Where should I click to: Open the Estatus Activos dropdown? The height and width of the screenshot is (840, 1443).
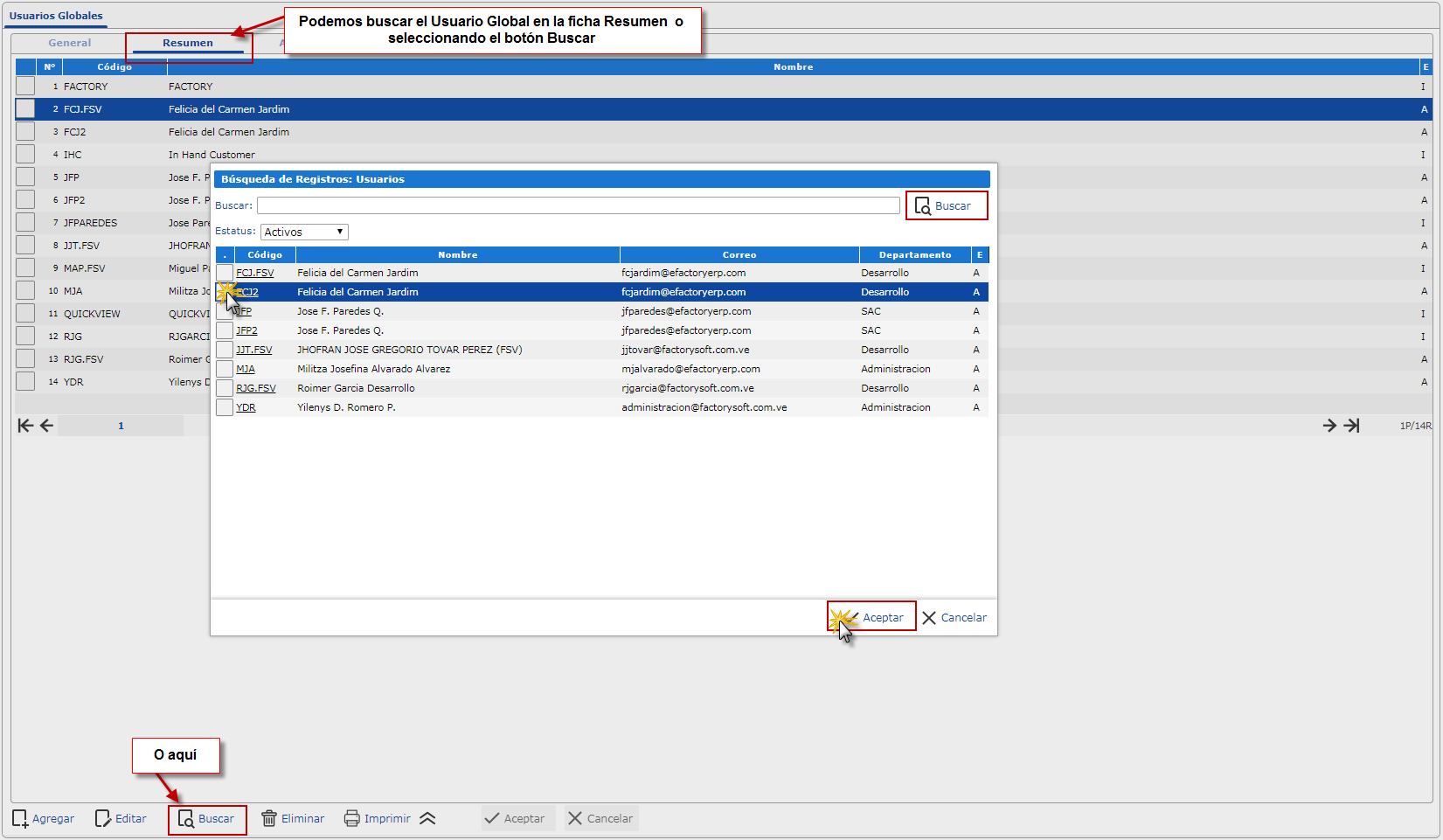[304, 232]
